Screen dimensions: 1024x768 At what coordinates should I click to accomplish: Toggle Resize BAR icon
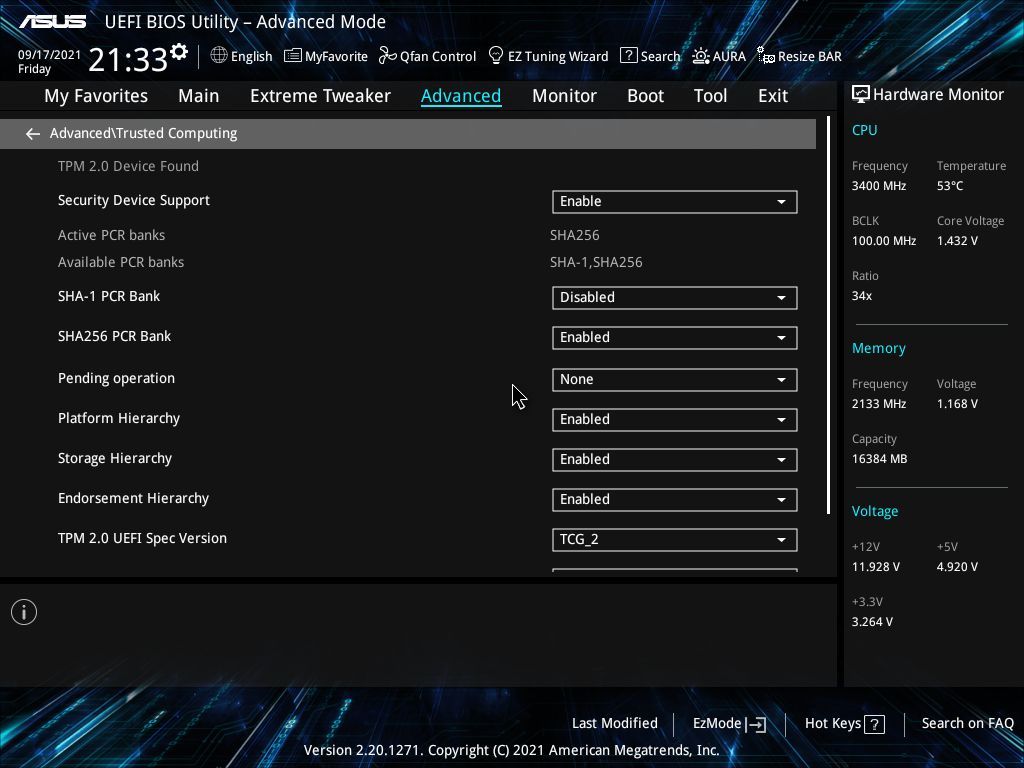766,55
